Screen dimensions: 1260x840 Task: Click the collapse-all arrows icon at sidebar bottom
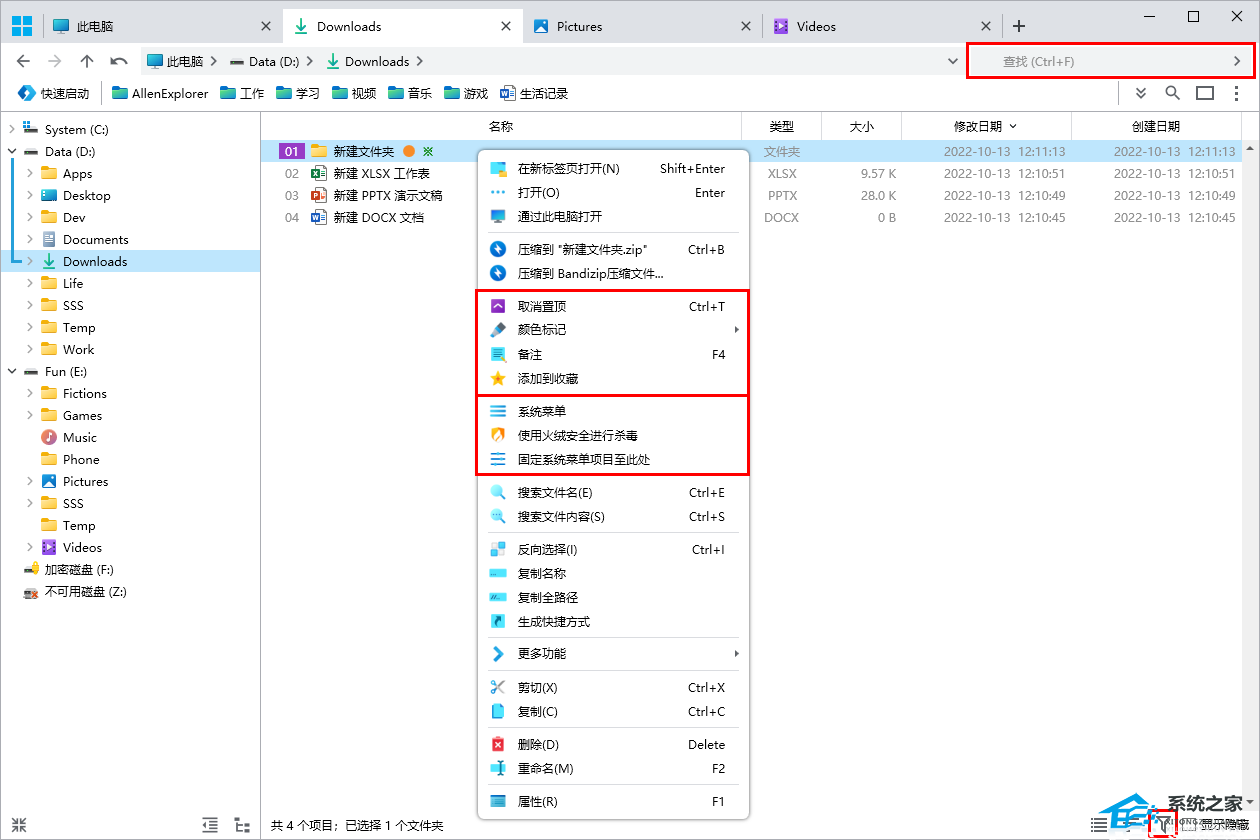[19, 825]
